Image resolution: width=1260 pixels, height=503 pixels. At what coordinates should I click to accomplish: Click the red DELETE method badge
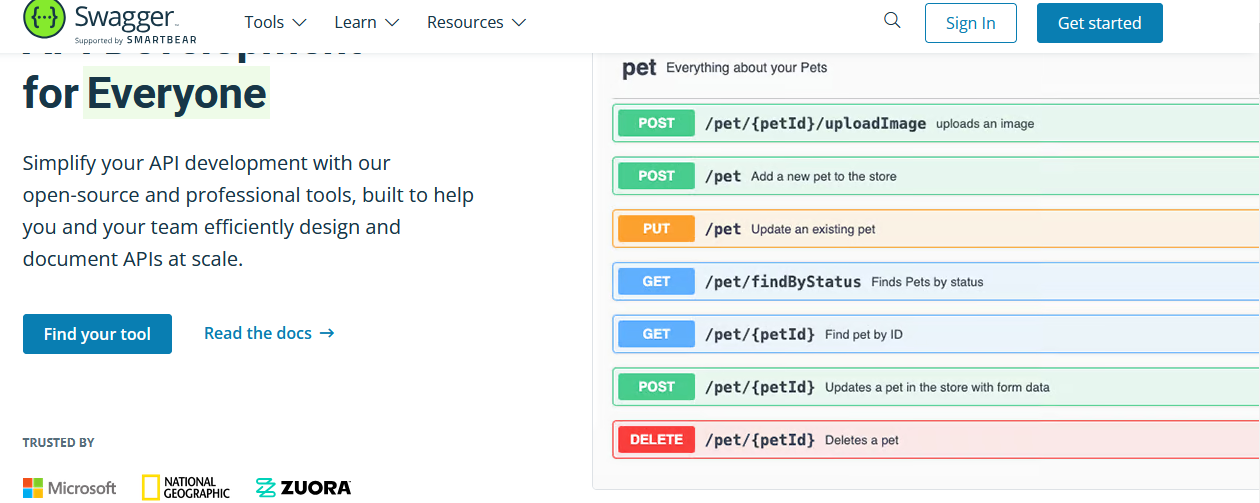point(656,439)
